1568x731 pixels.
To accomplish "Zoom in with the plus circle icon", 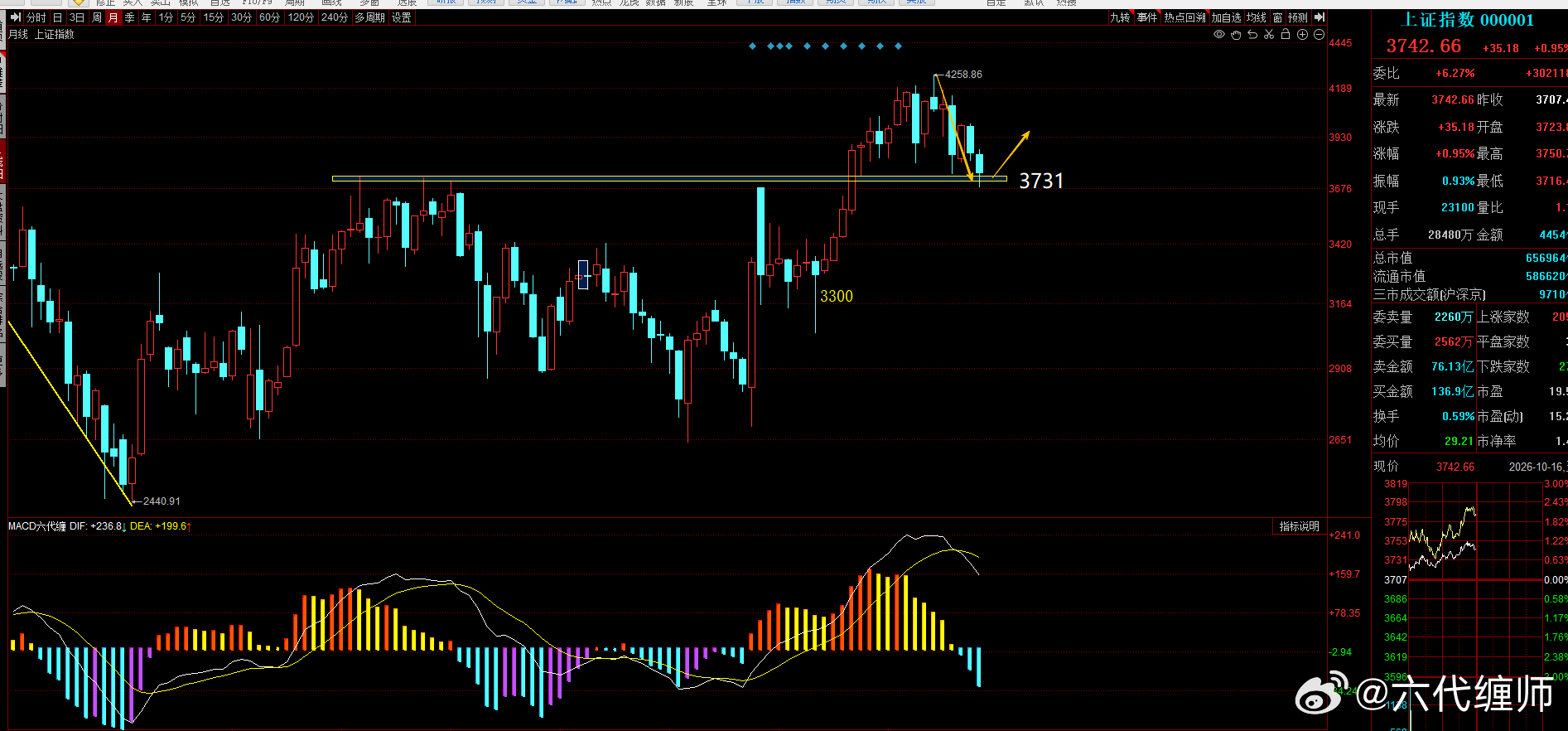I will coord(1302,35).
